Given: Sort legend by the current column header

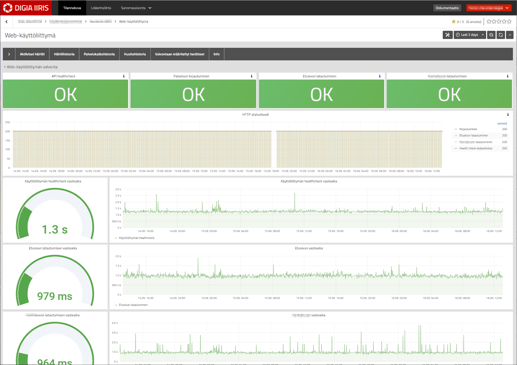Looking at the screenshot, I should tap(502, 123).
